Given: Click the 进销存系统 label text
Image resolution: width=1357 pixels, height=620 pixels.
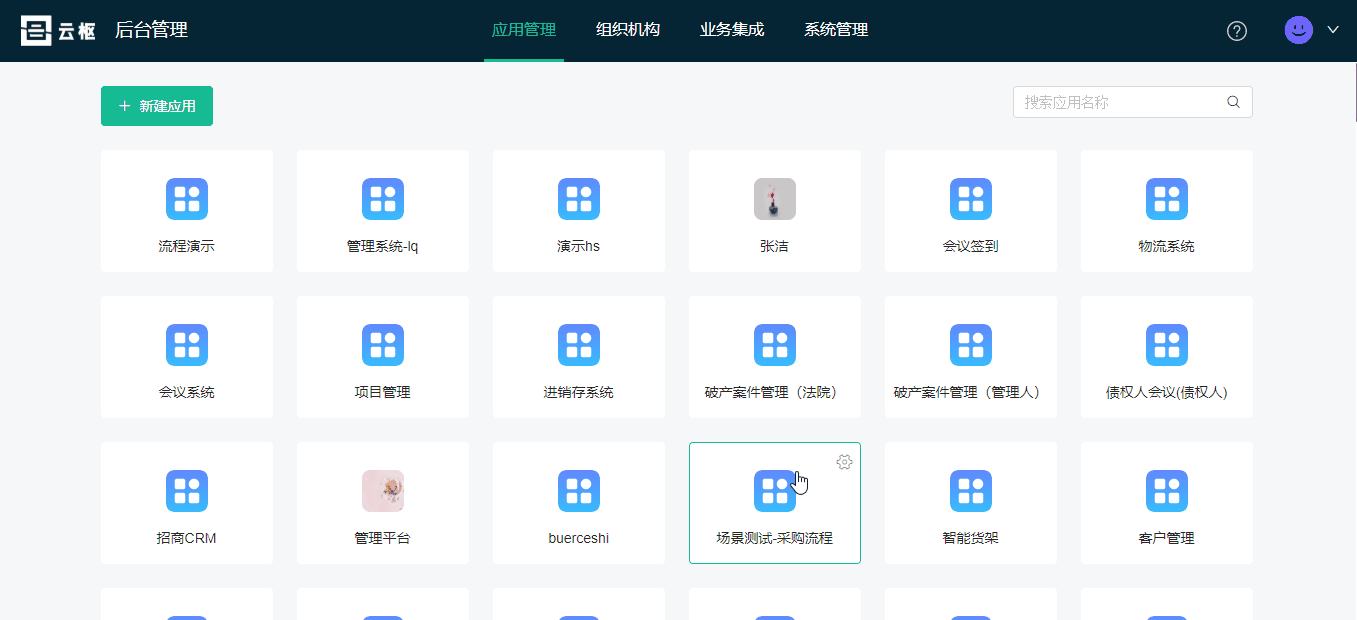Looking at the screenshot, I should point(579,392).
